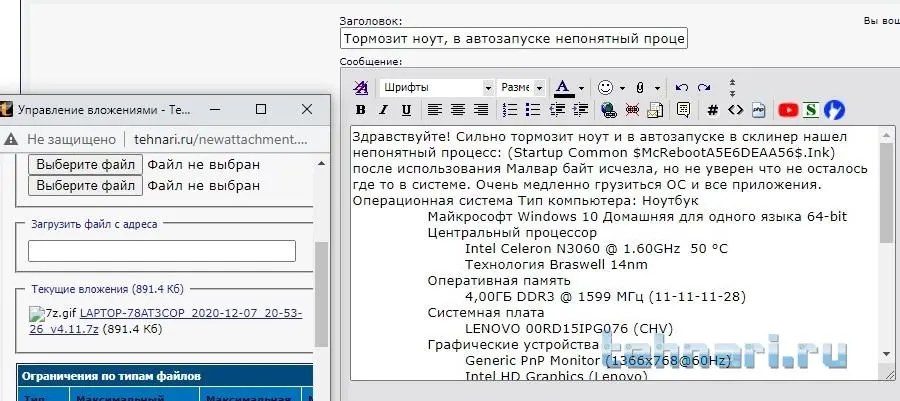This screenshot has height=401, width=900.
Task: Enlarge editor with the downward double-arrow
Action: pos(732,92)
